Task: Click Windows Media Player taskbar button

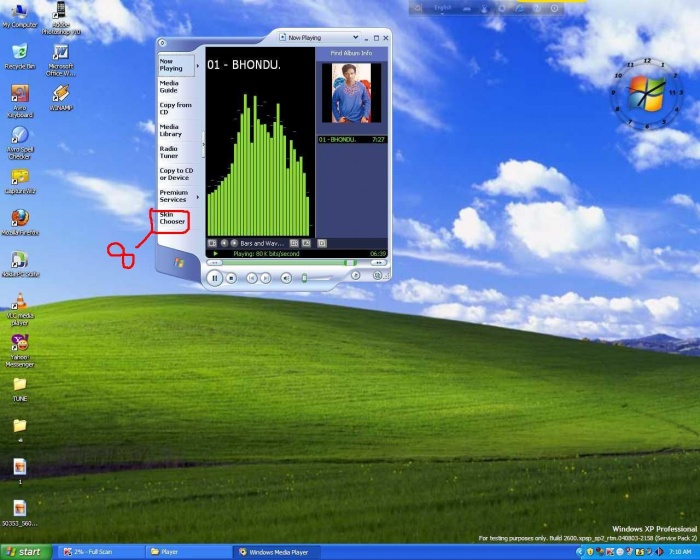Action: 277,552
